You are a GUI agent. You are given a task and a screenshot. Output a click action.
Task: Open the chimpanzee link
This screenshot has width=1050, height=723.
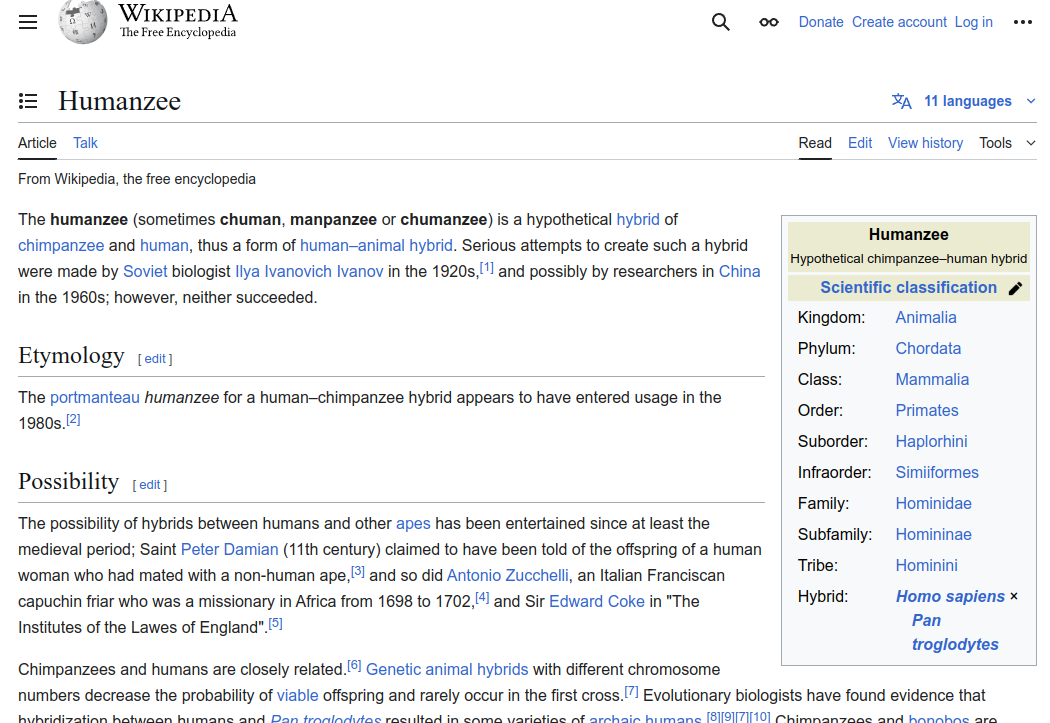[61, 246]
